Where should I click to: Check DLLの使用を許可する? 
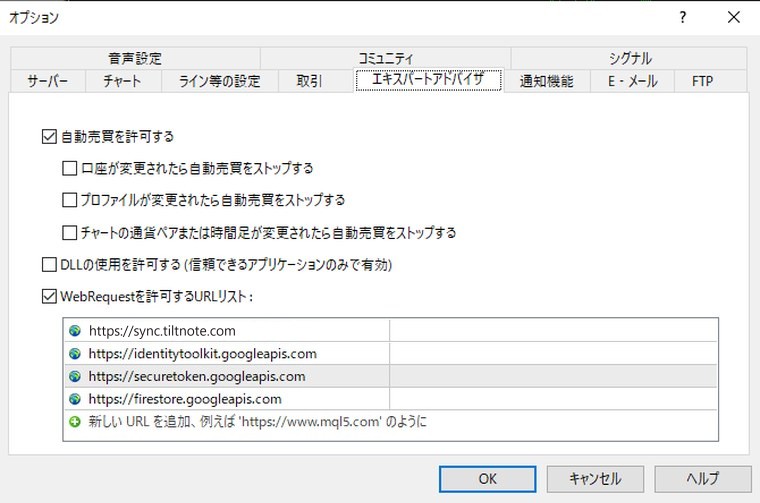pos(49,265)
